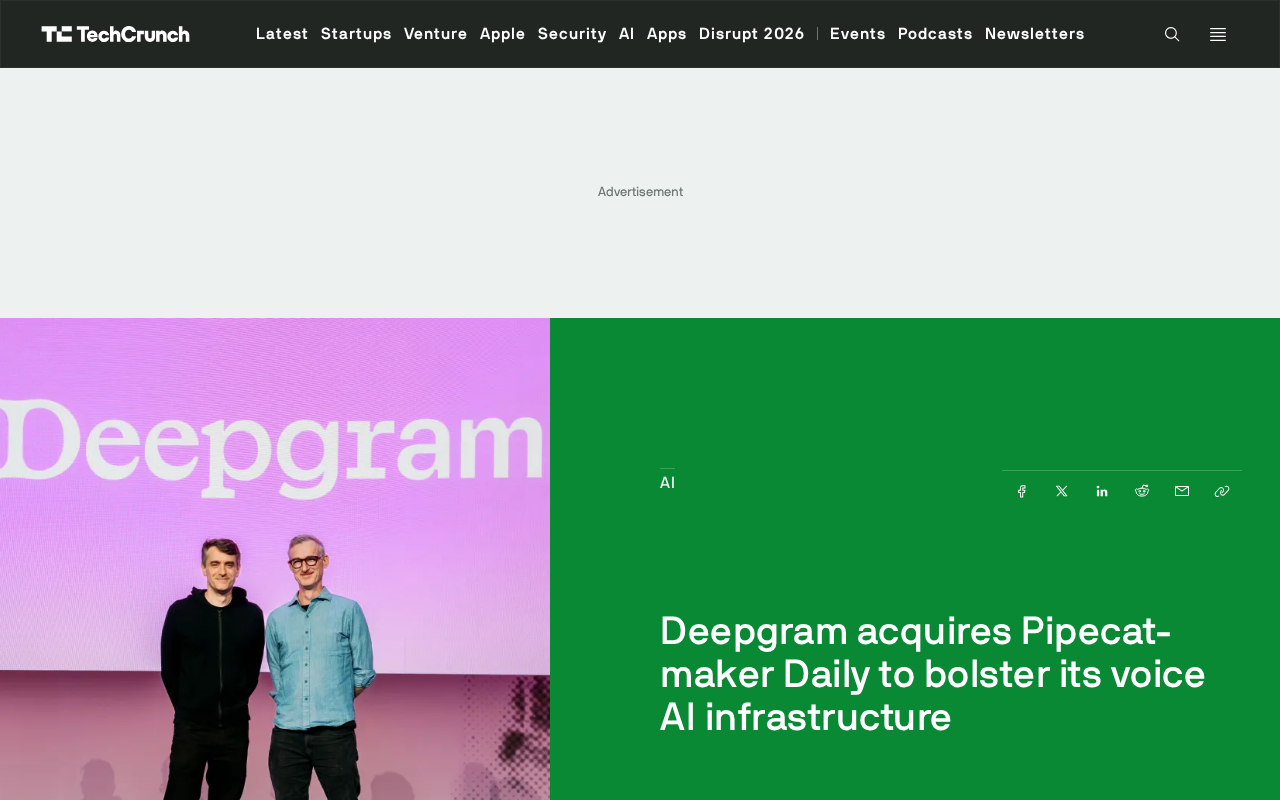Share article on Facebook
This screenshot has width=1280, height=800.
[x=1022, y=491]
